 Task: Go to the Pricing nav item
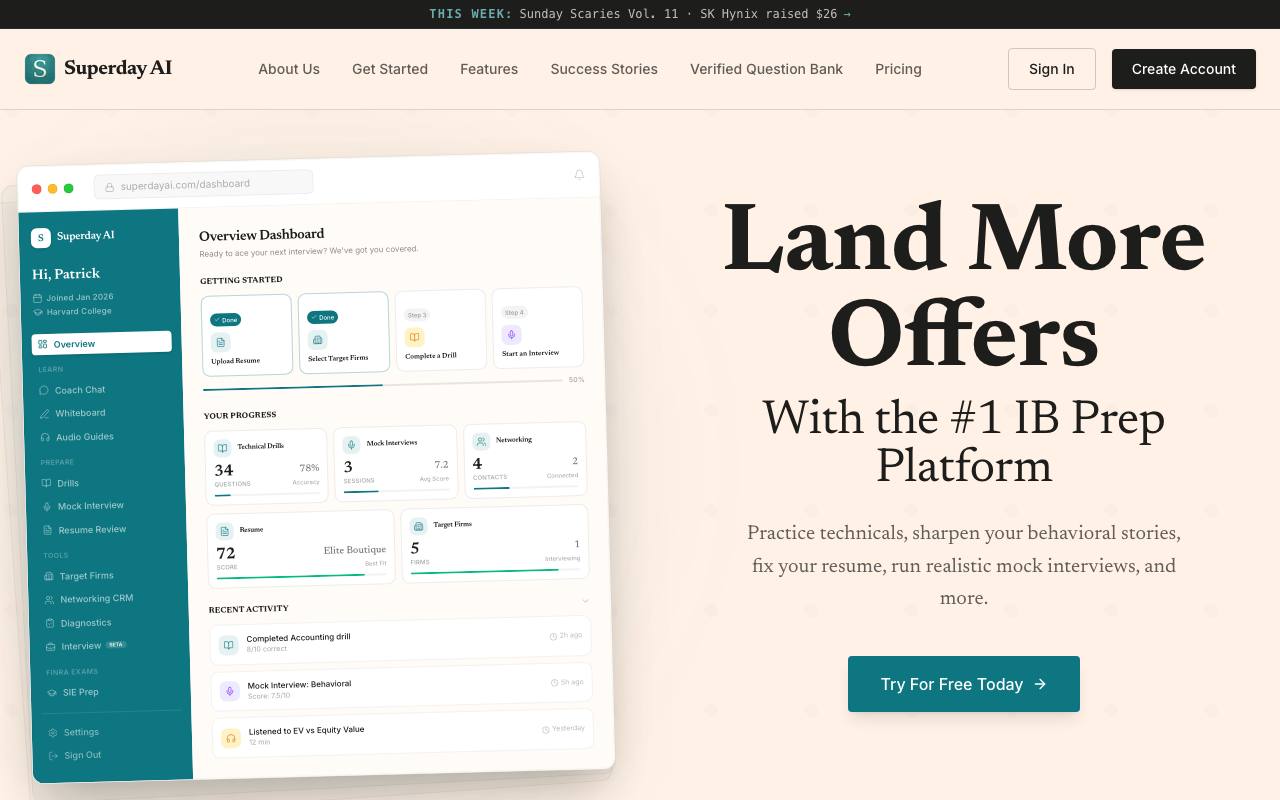[898, 69]
